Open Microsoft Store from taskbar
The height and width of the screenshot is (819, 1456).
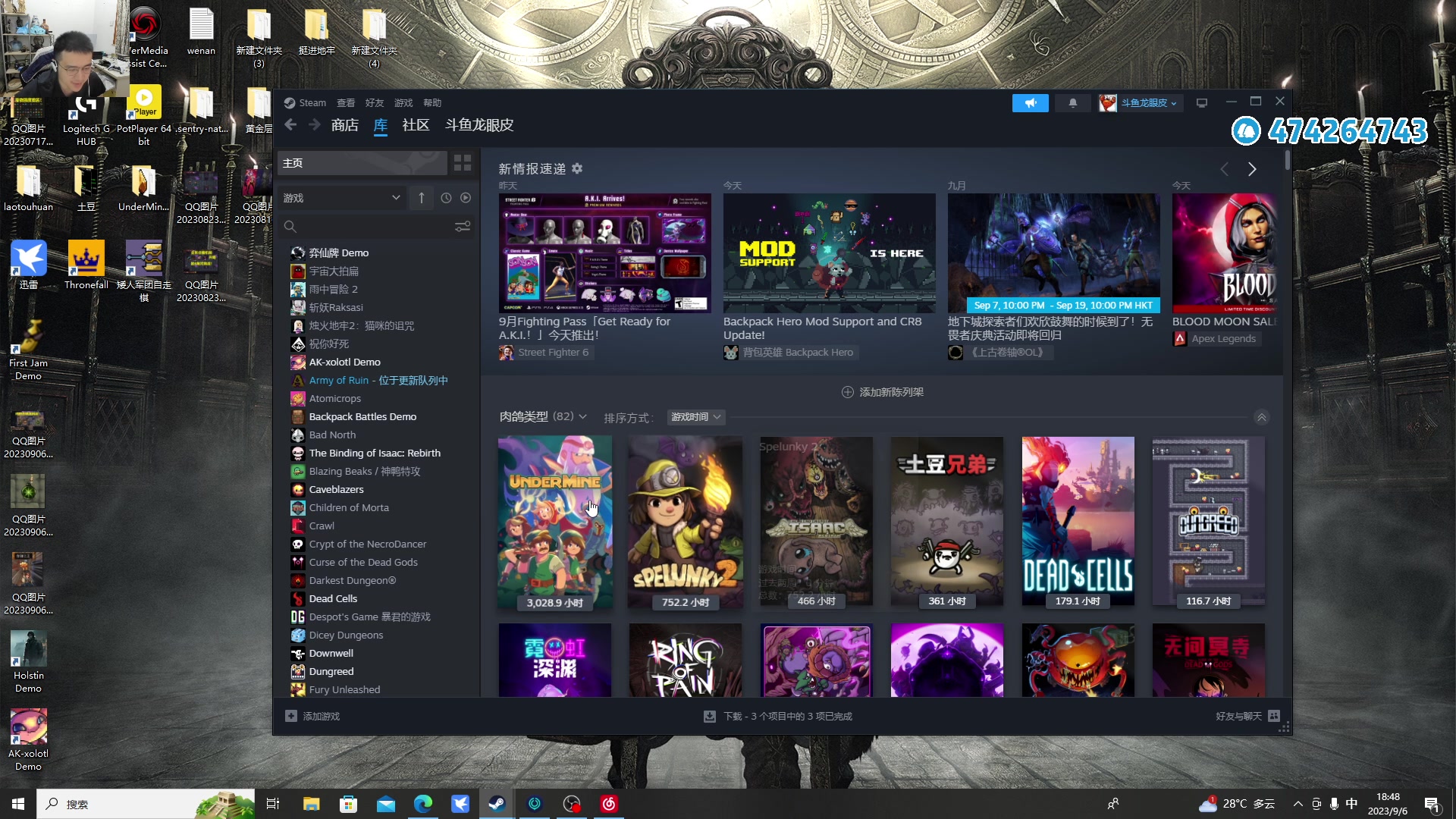[x=348, y=804]
